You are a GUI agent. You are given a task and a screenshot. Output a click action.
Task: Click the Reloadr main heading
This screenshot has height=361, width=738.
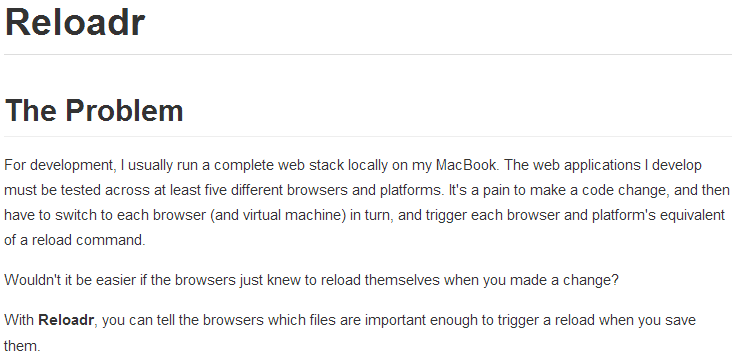click(75, 23)
